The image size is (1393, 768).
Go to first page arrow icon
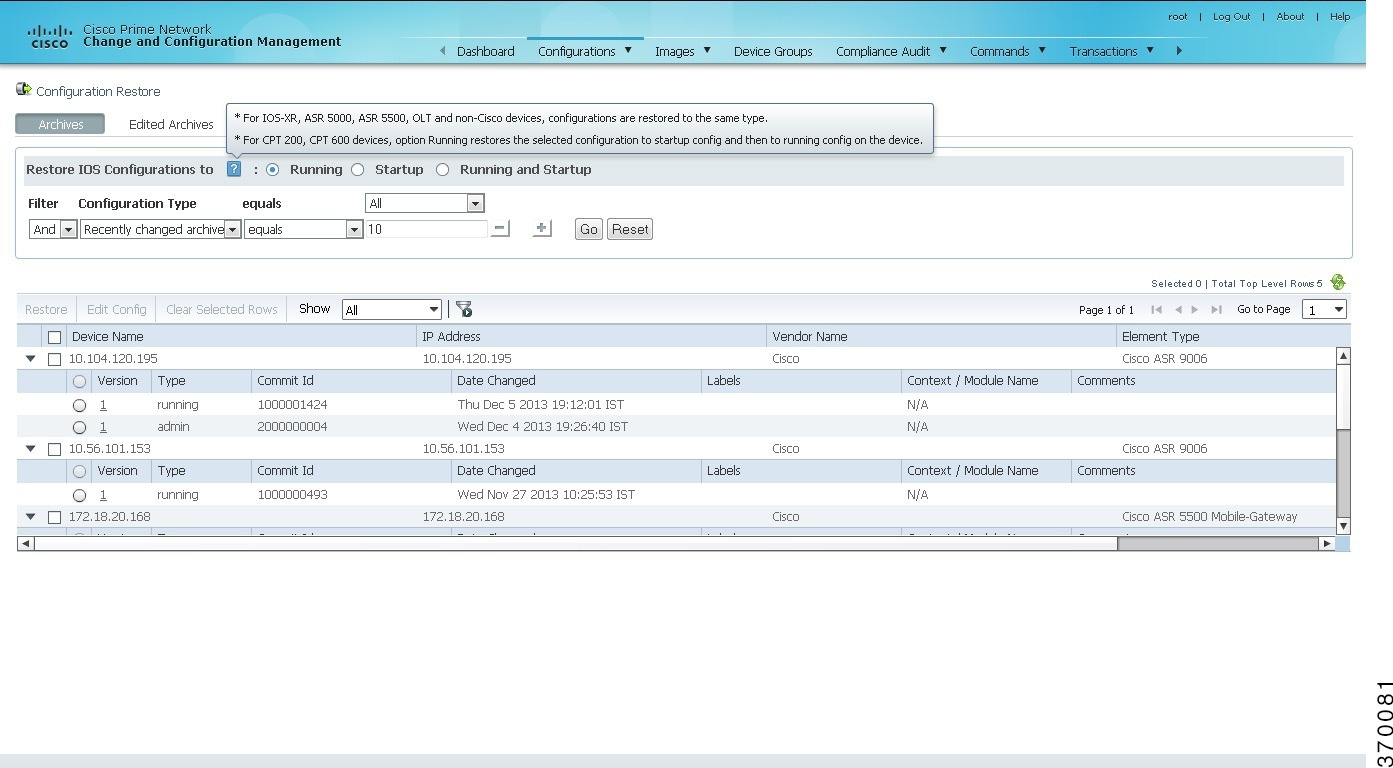click(x=1156, y=310)
